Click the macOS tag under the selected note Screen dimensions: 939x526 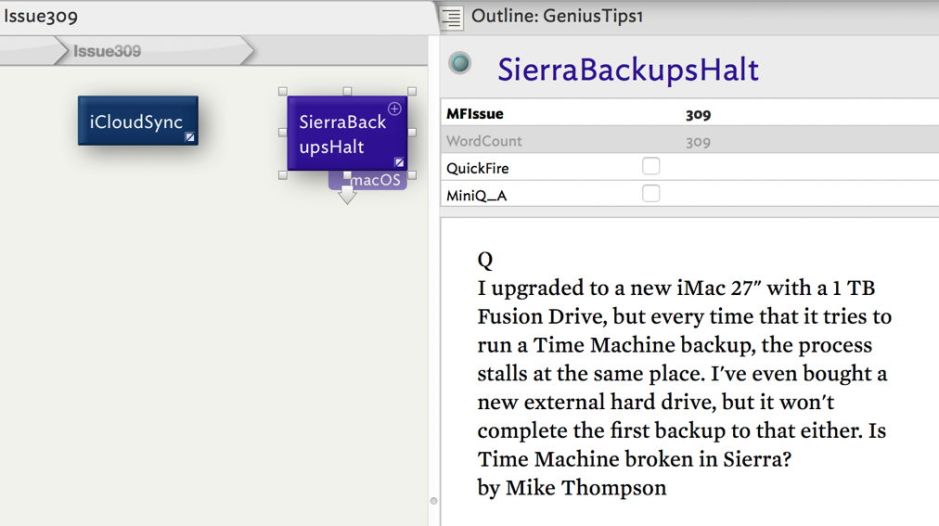tap(378, 181)
